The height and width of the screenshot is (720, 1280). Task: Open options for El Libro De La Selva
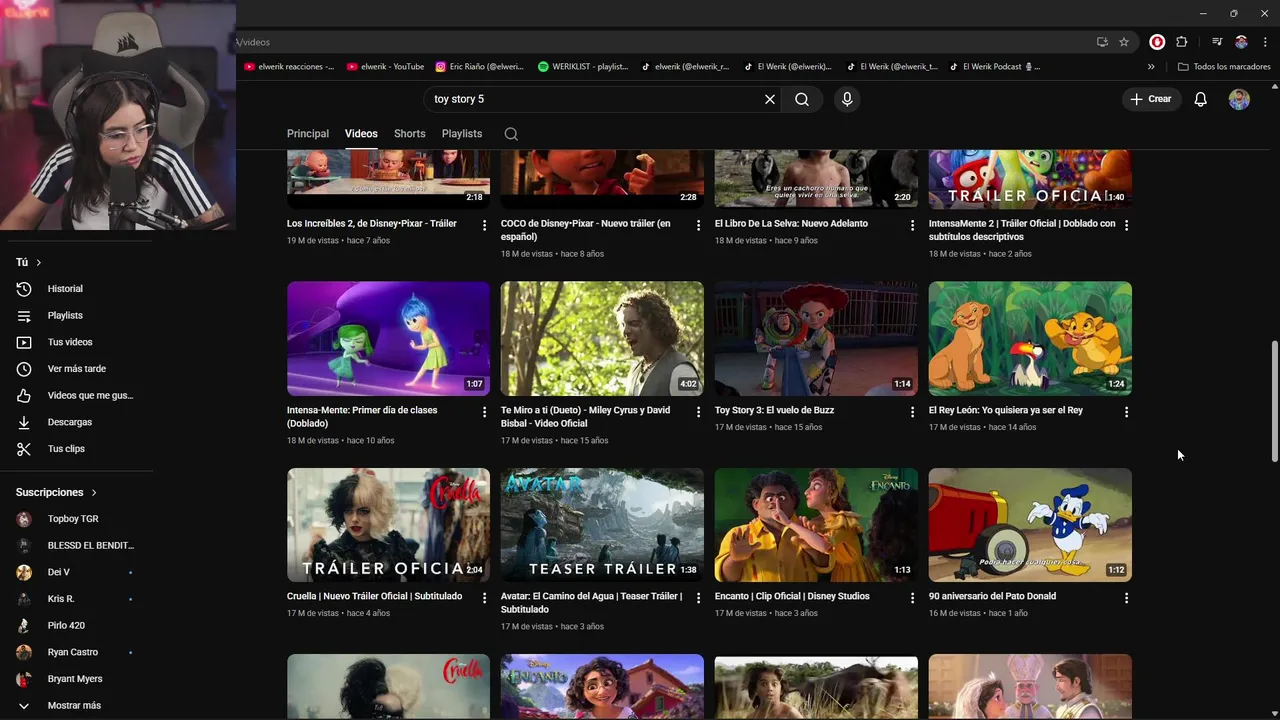coord(912,225)
